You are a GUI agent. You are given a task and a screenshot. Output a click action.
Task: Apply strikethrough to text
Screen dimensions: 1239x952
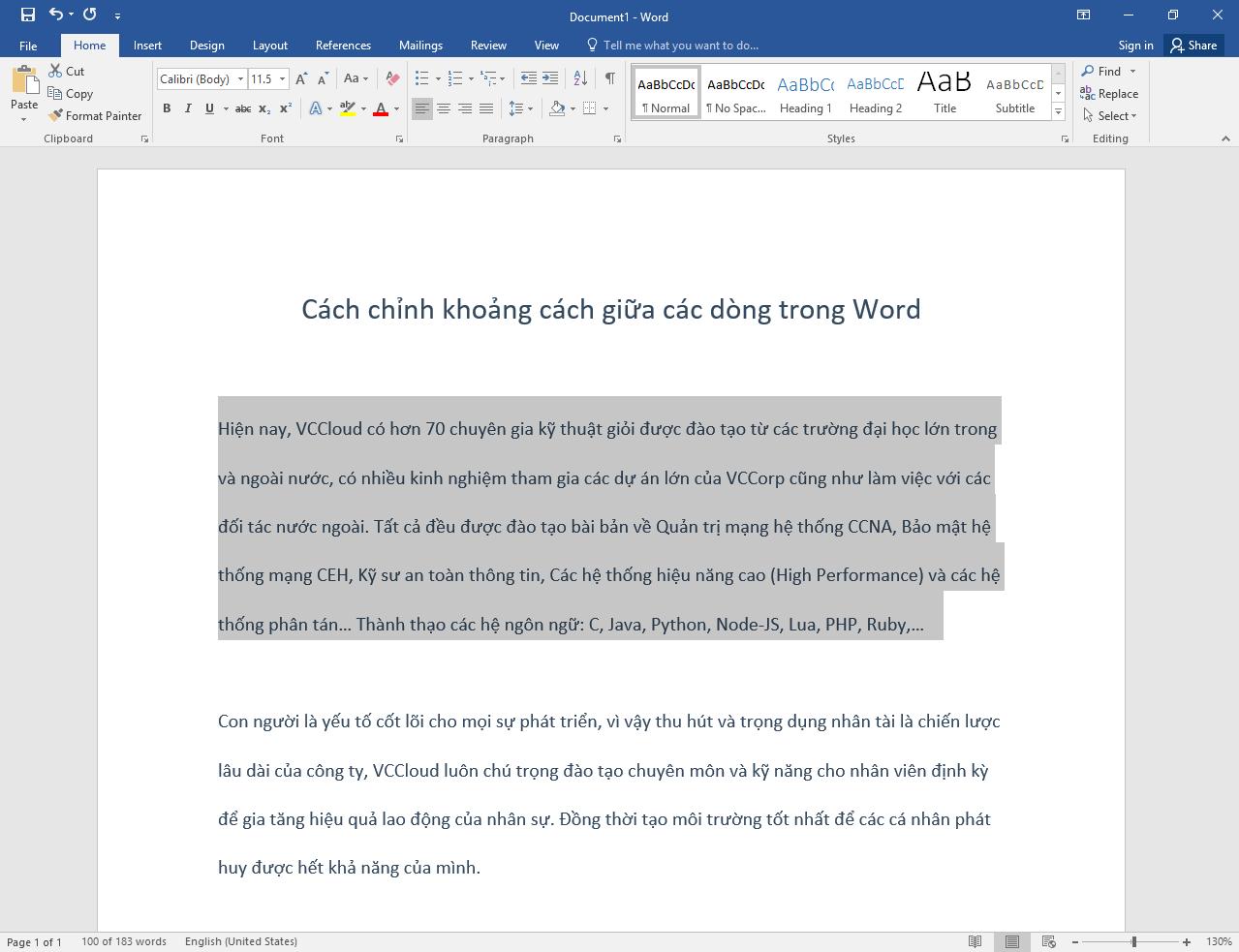(x=243, y=108)
